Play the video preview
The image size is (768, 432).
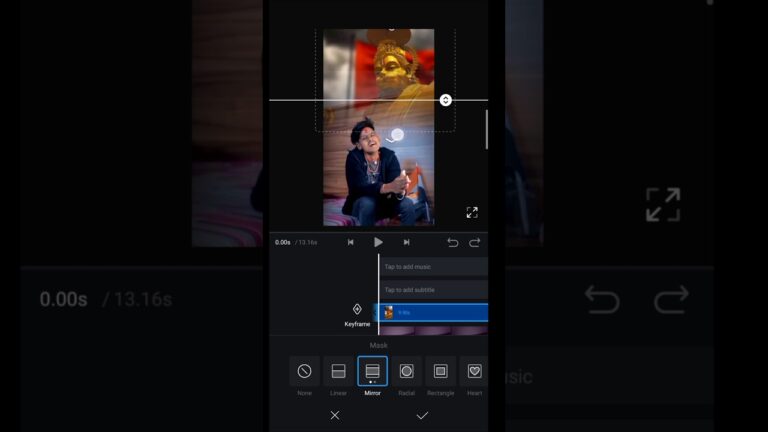coord(378,242)
